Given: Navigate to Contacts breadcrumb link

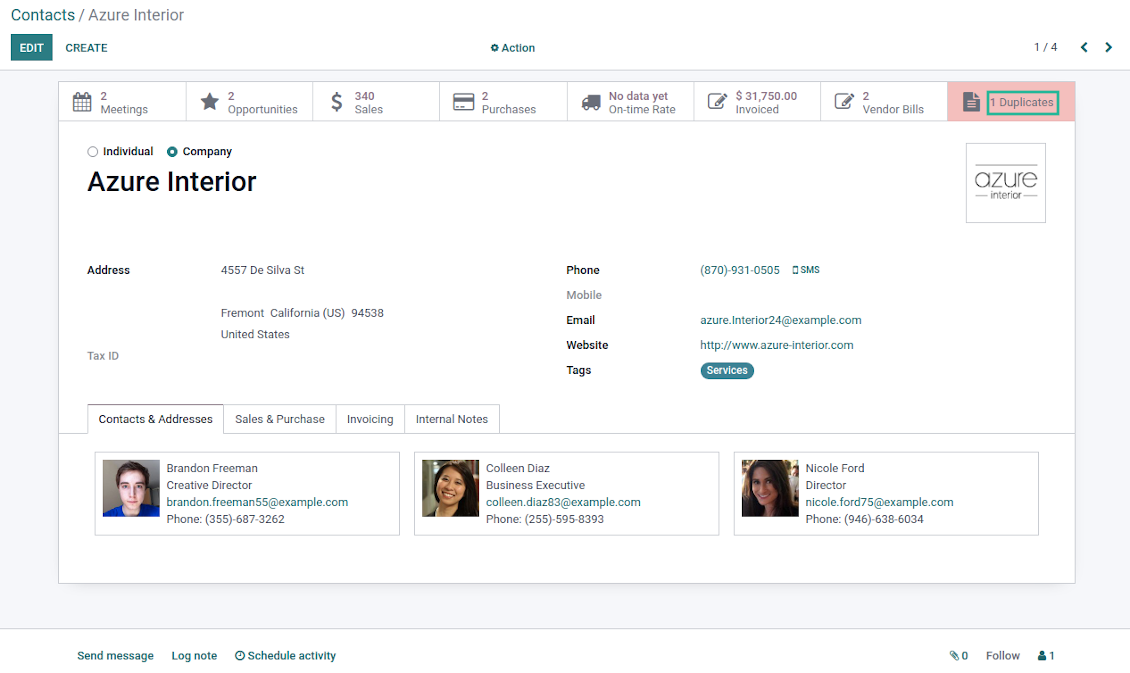Looking at the screenshot, I should (x=43, y=15).
